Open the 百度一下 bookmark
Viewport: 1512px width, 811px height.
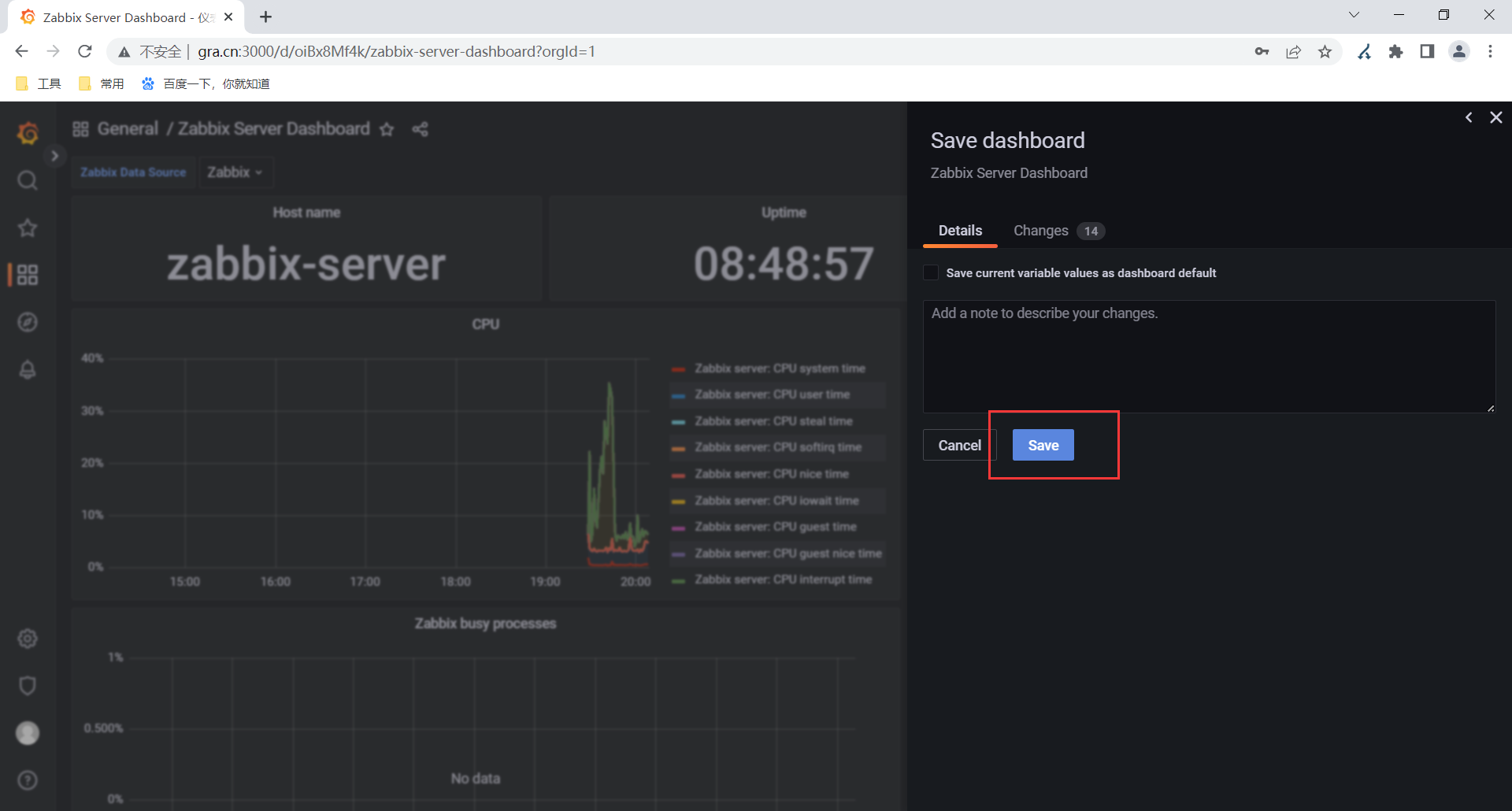206,83
